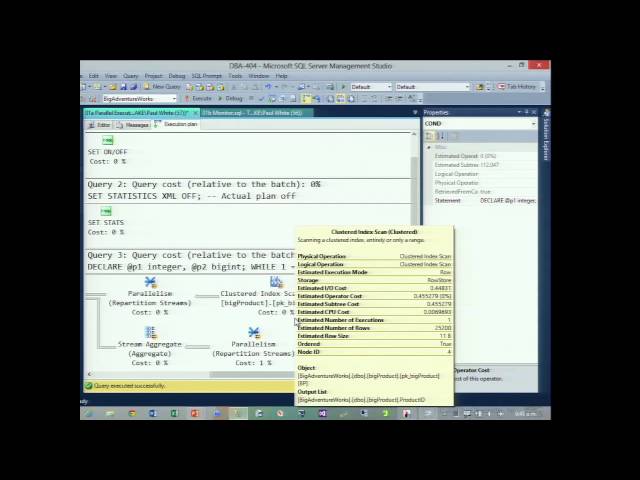Open the Query menu
The width and height of the screenshot is (640, 480).
(131, 76)
